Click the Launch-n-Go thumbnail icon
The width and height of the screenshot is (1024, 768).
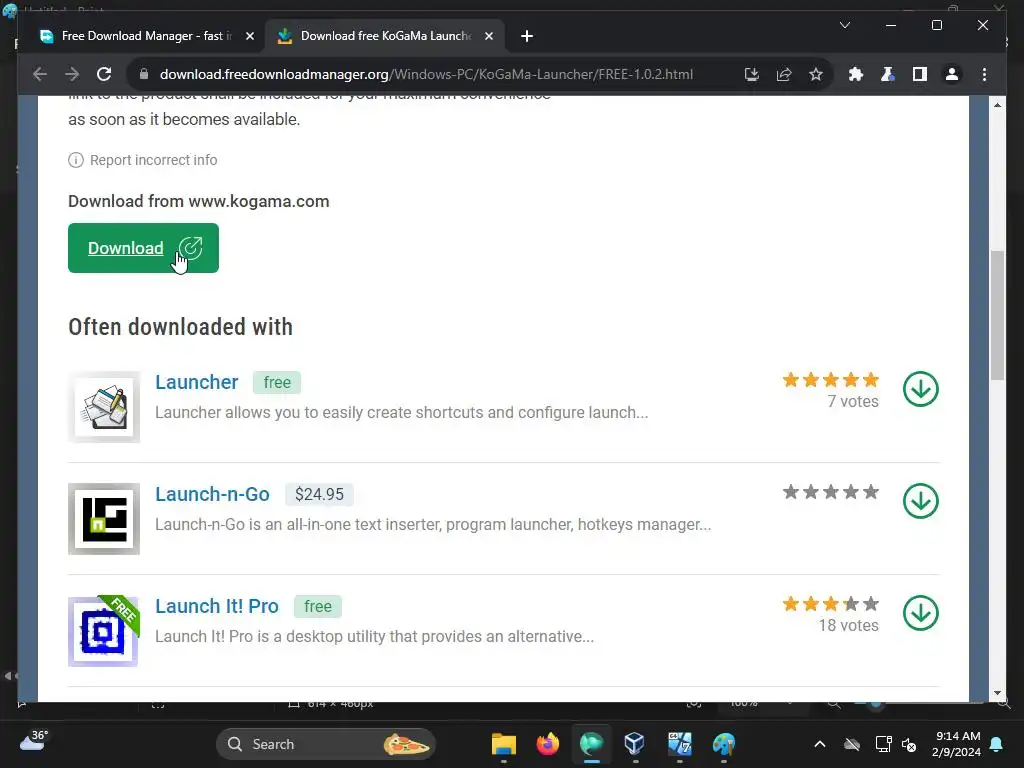104,519
